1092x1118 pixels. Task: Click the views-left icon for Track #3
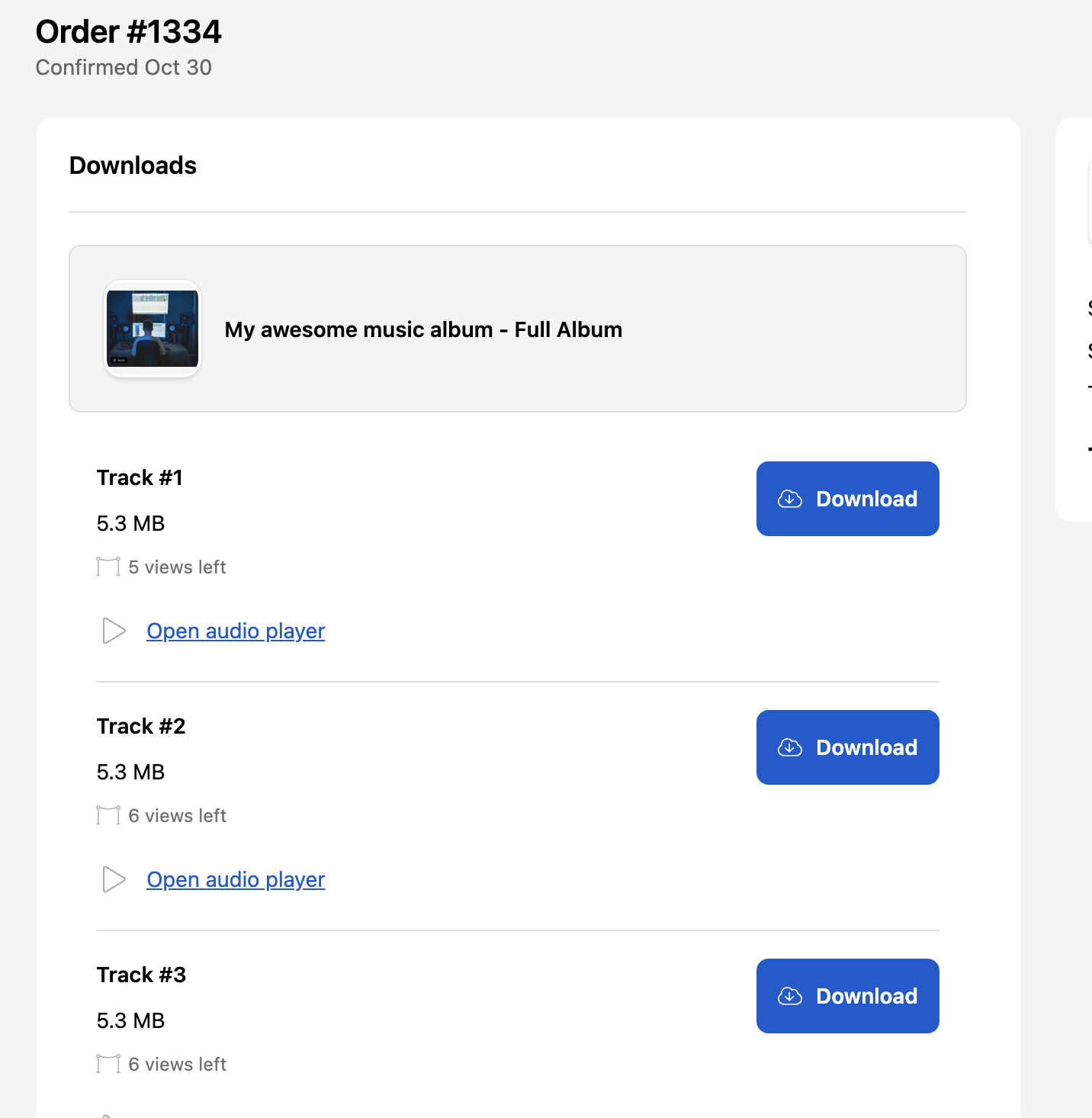[108, 1064]
